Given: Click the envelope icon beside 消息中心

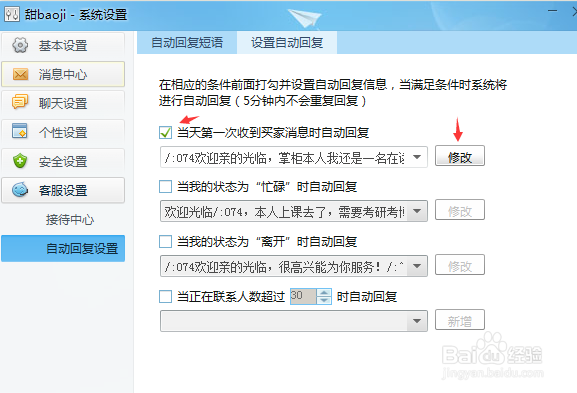Looking at the screenshot, I should [20, 74].
